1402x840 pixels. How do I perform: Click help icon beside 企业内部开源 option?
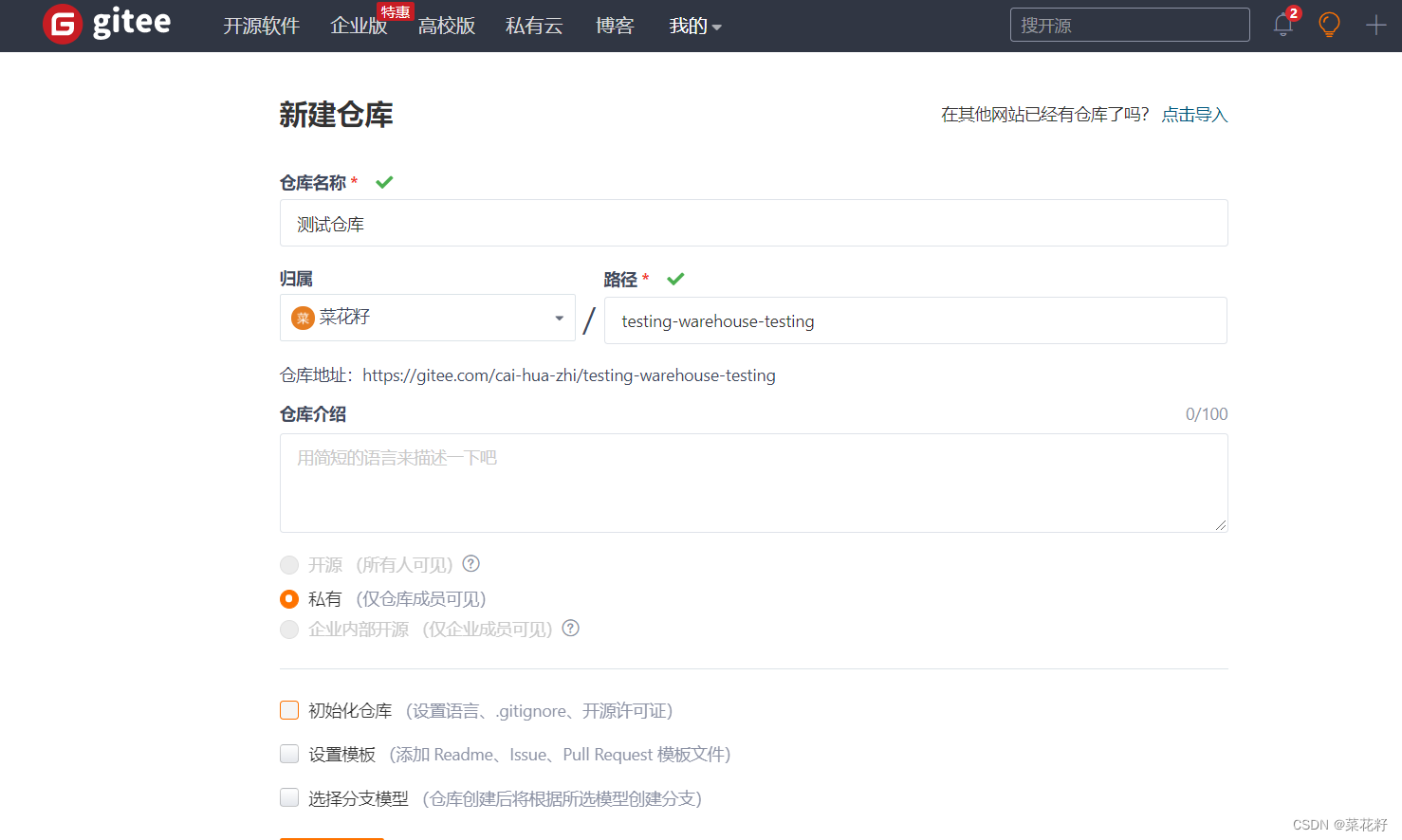tap(570, 628)
